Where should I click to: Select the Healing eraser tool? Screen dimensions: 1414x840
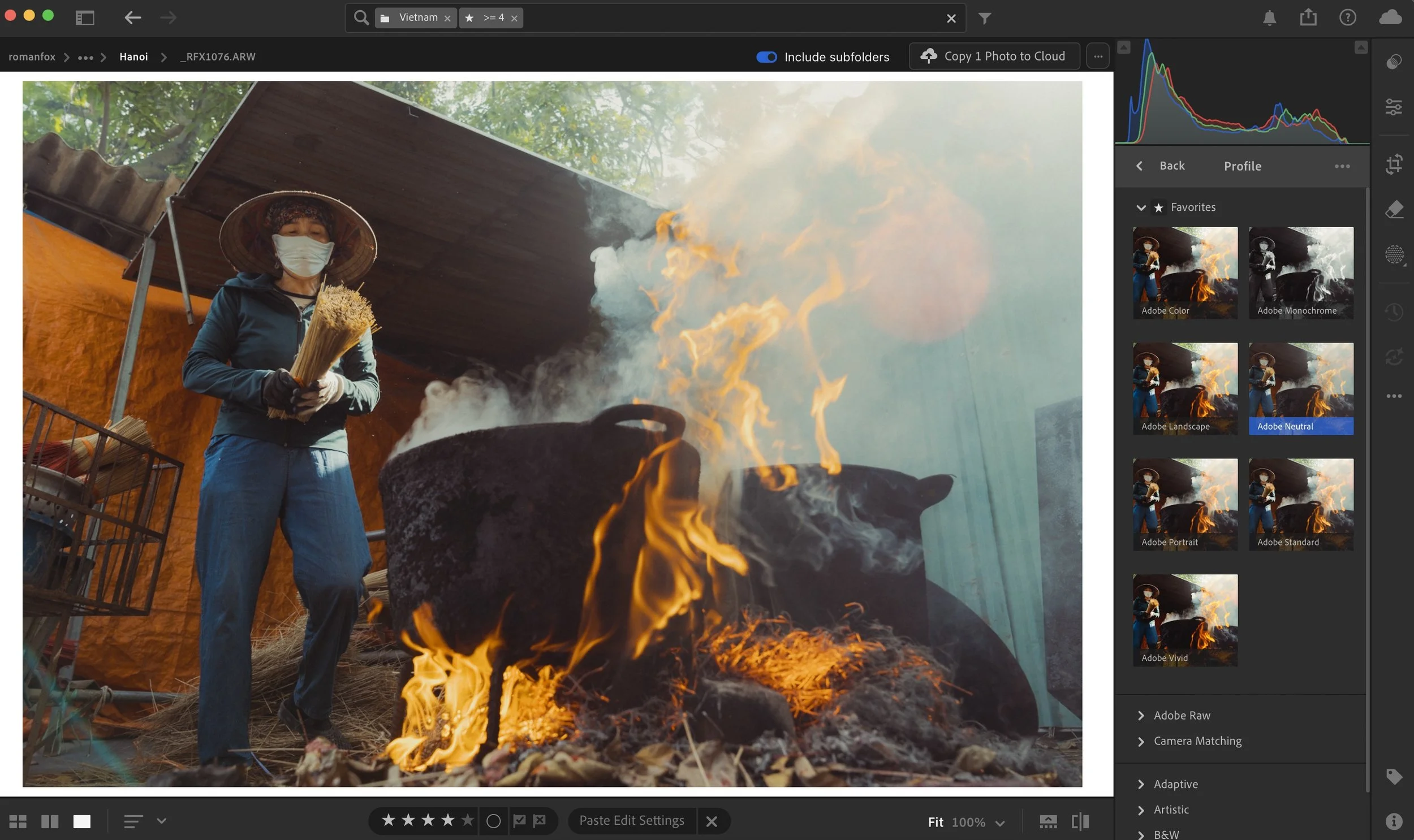pos(1394,209)
